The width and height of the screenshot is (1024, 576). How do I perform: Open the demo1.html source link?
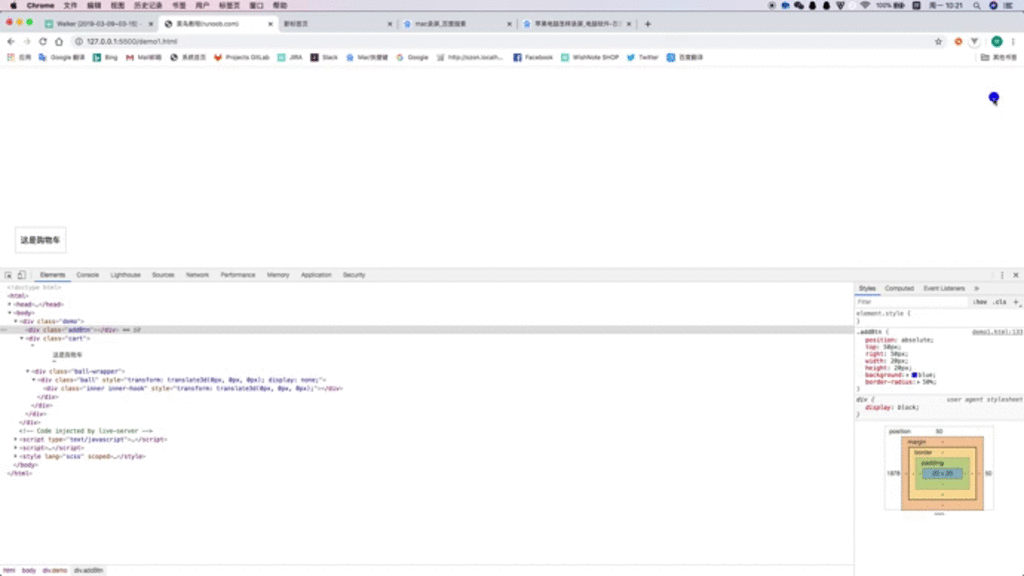(x=997, y=332)
